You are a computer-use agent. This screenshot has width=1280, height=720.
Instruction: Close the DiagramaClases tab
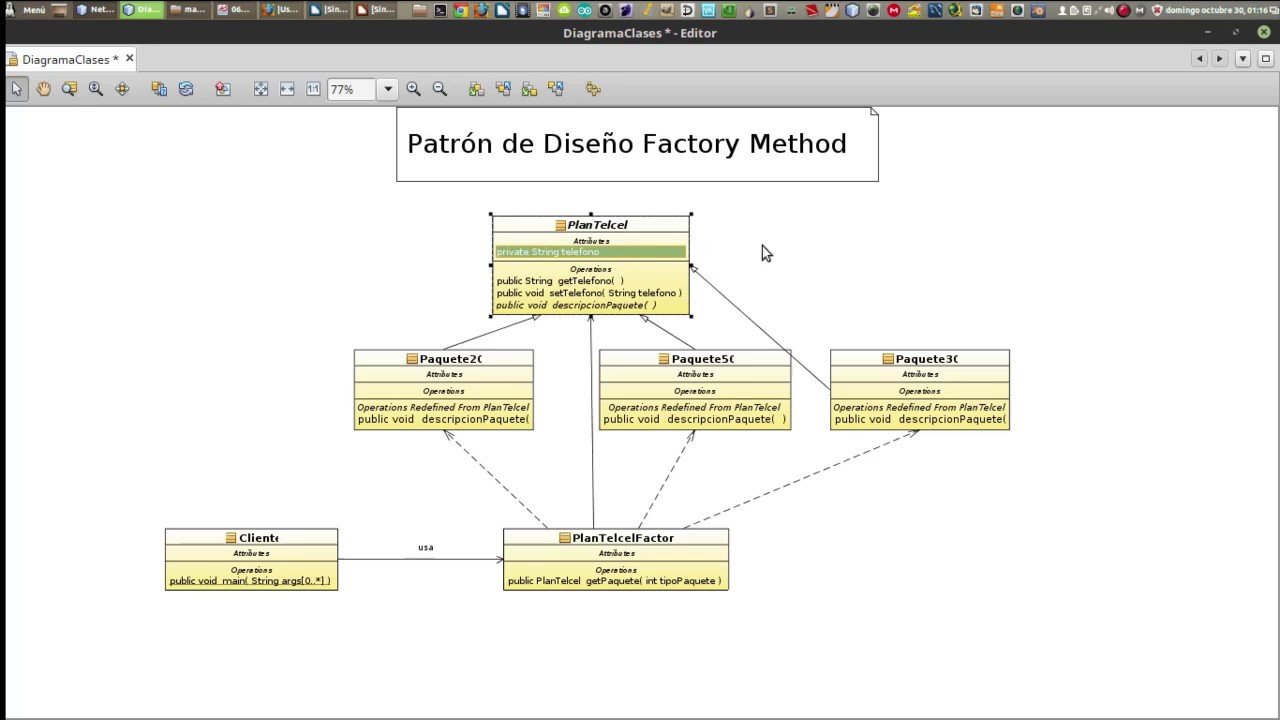click(x=129, y=59)
